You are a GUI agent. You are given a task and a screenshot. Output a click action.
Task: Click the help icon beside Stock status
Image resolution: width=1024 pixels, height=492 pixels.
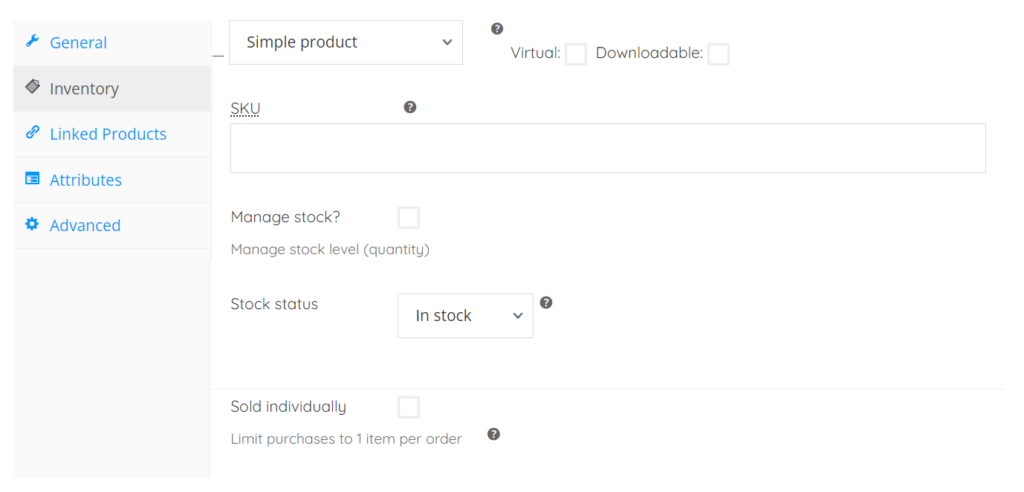(546, 302)
